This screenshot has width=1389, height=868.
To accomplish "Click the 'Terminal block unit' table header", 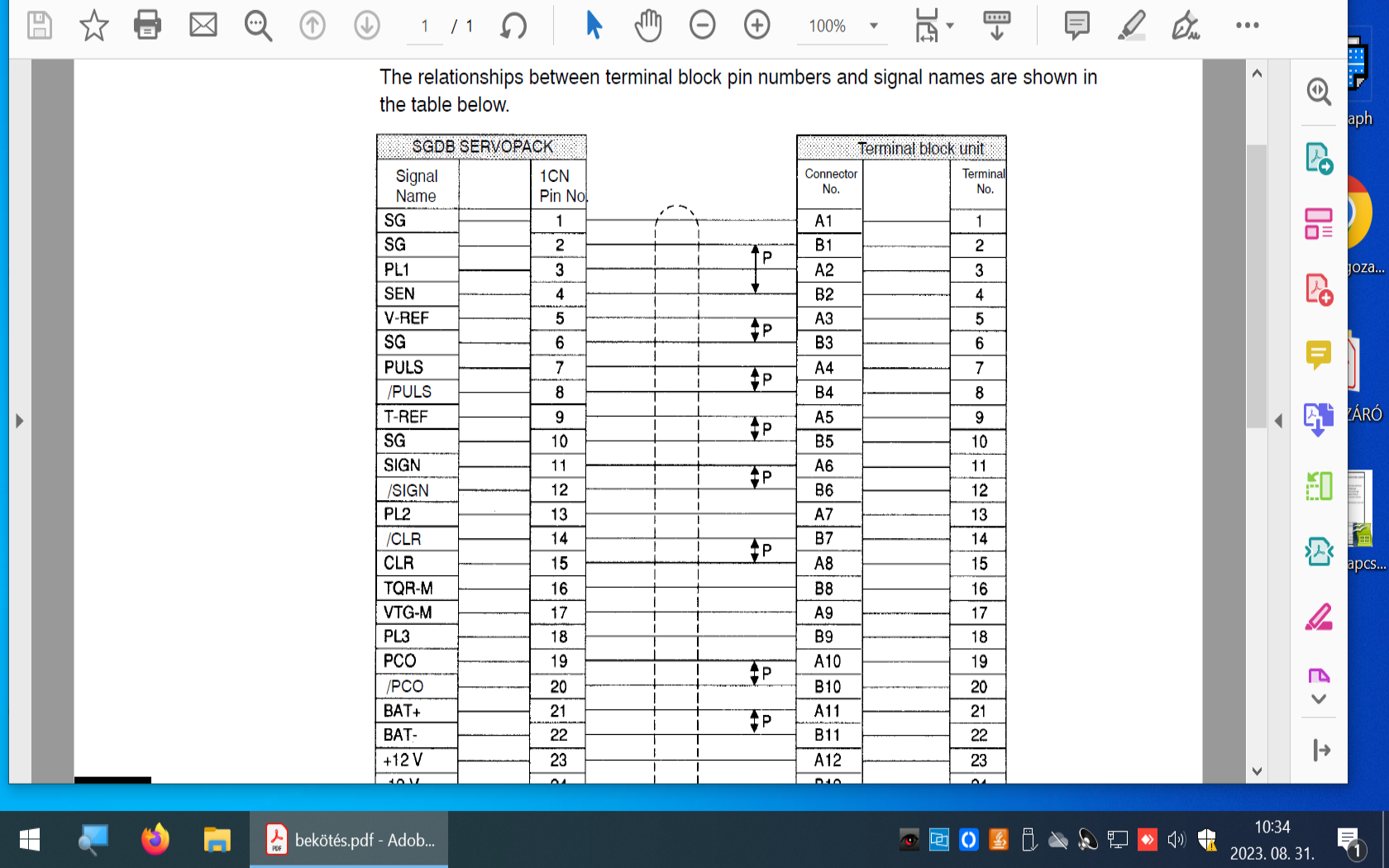I will point(901,148).
